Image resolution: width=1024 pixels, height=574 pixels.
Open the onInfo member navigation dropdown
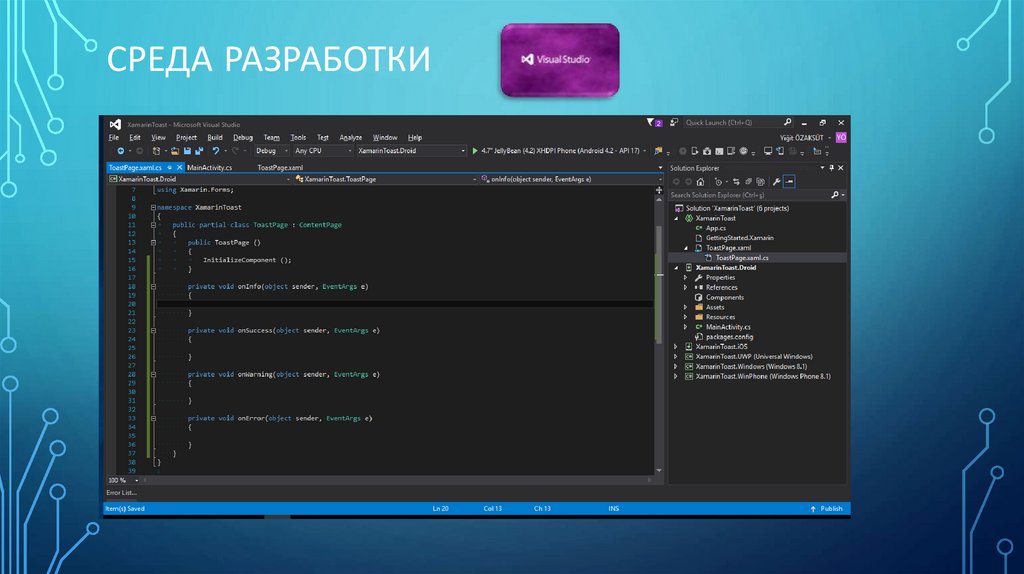click(569, 179)
